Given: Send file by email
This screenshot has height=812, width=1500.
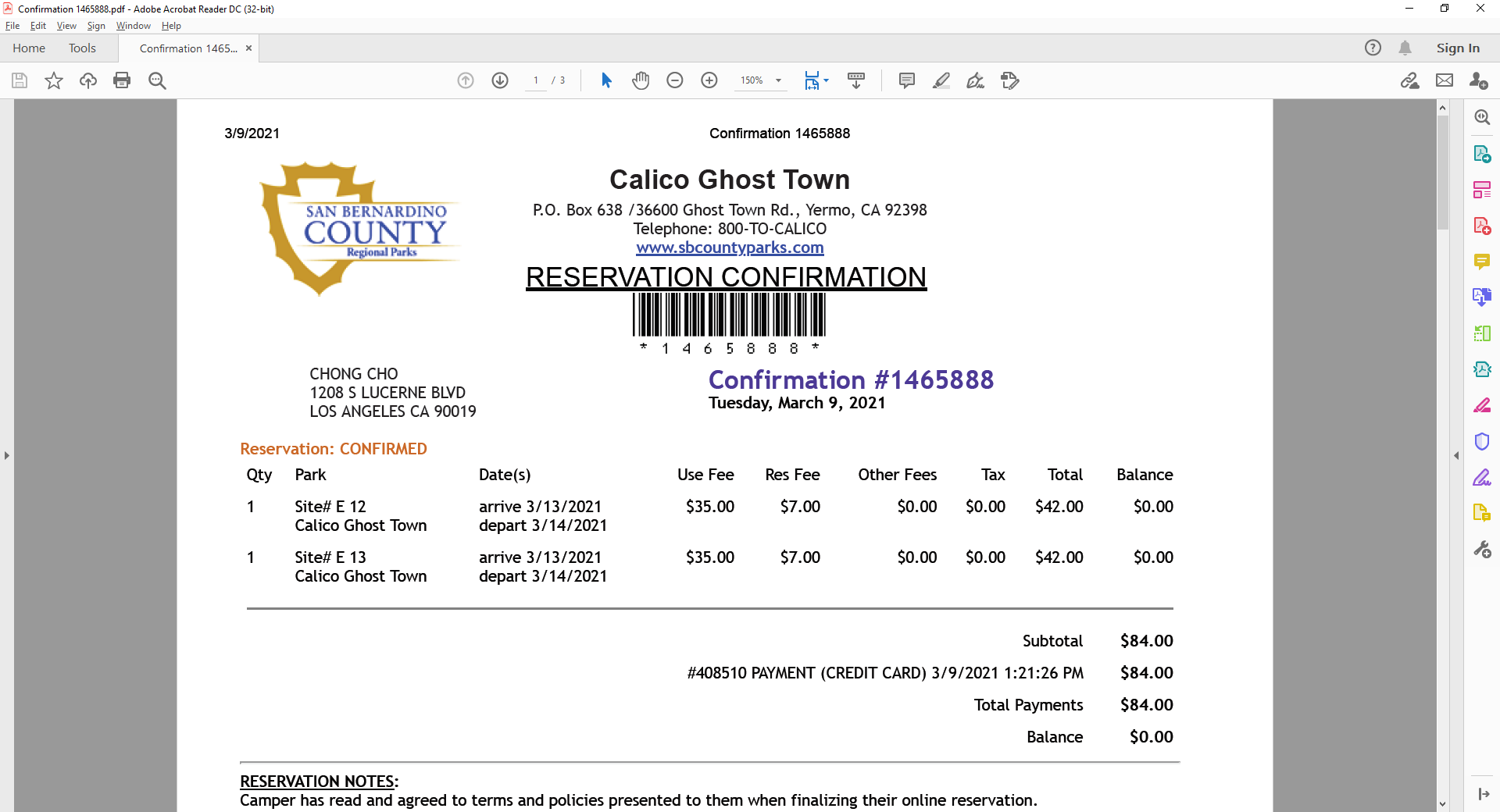Looking at the screenshot, I should pos(1445,80).
